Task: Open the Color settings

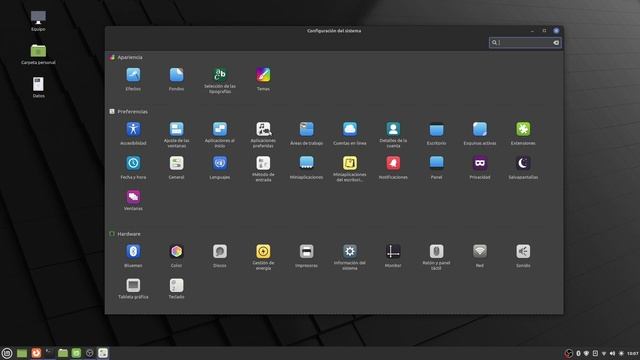Action: (x=176, y=256)
